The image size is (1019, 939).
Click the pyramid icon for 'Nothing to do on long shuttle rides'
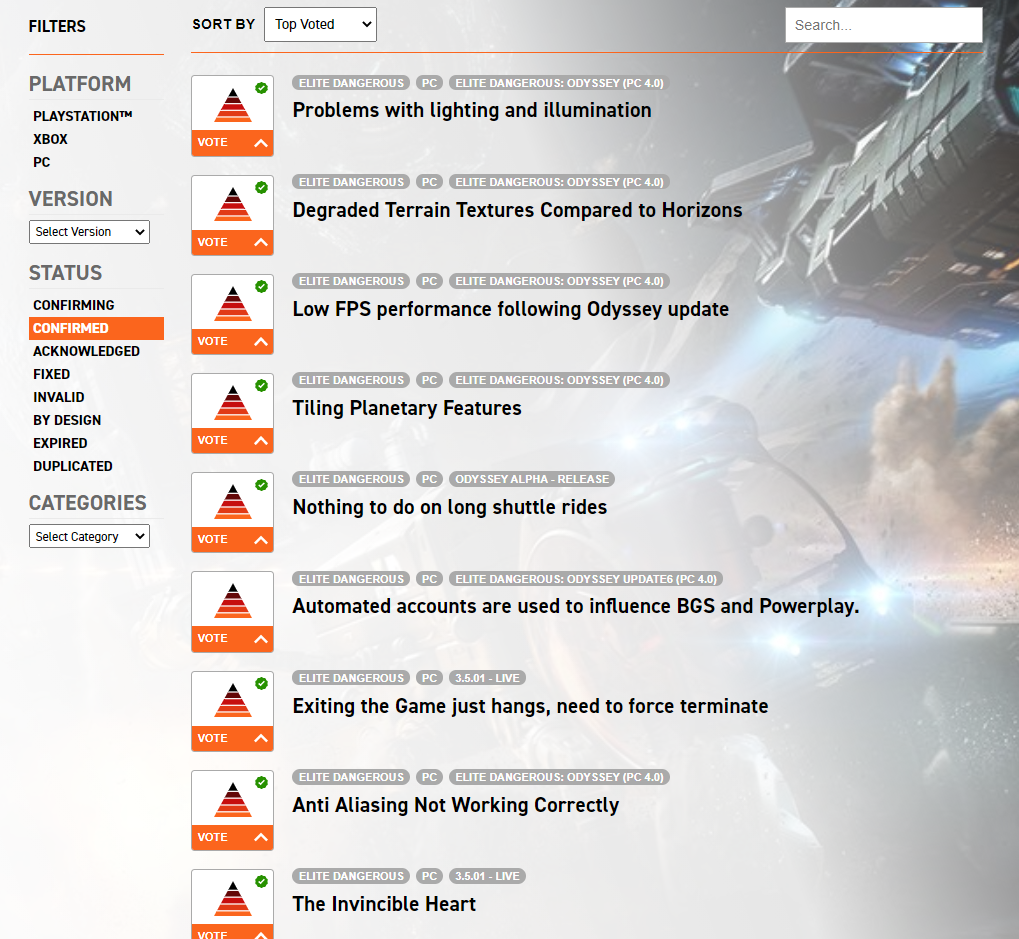[233, 502]
